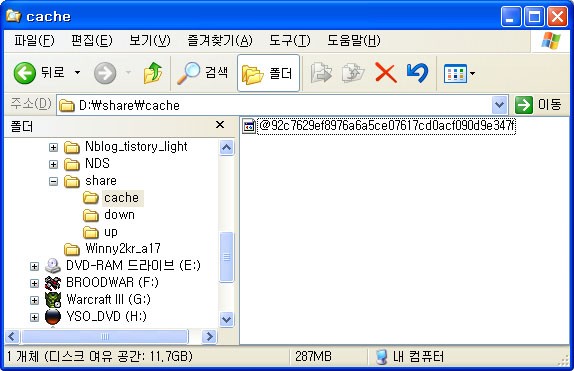Click the YSO_DVD (H:) drive icon

click(x=53, y=317)
